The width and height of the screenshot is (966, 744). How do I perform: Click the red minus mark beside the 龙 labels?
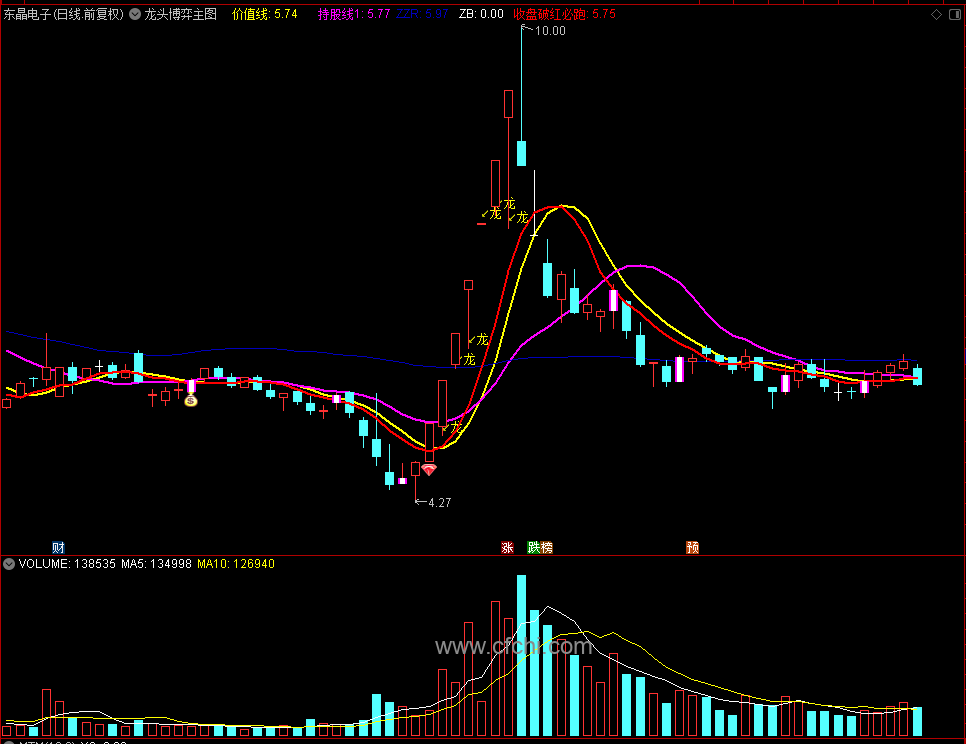point(481,224)
